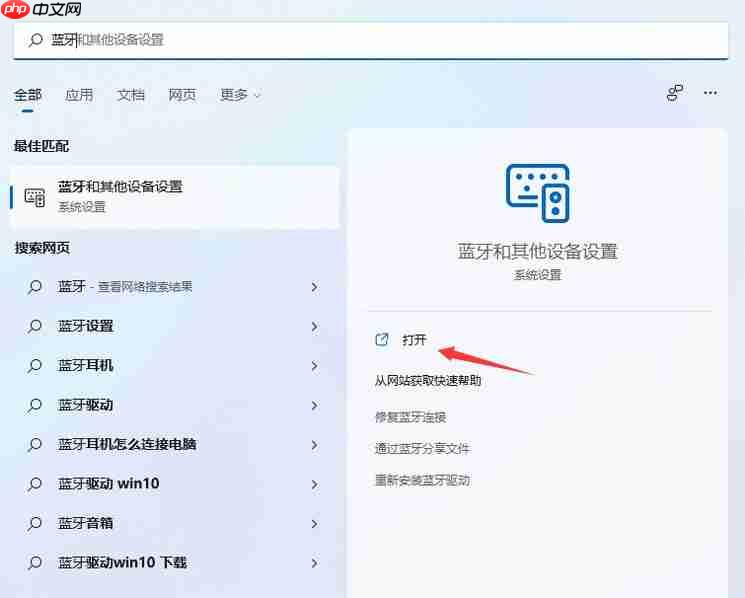Click the search icon beside 蓝牙耳机怎么连接电脑
Screen dimensions: 745x598
tap(35, 445)
